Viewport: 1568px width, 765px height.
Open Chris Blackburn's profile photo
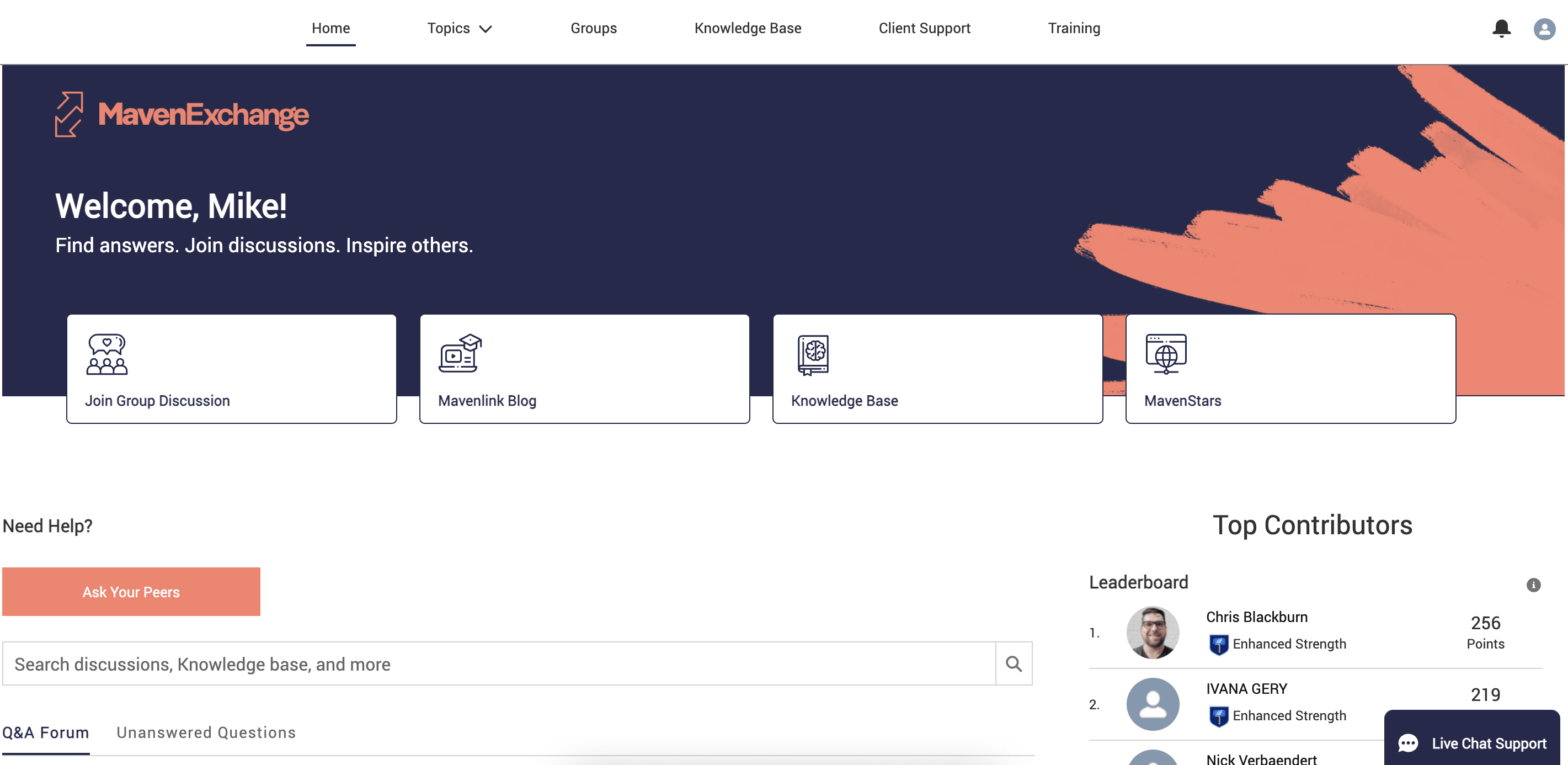tap(1152, 633)
